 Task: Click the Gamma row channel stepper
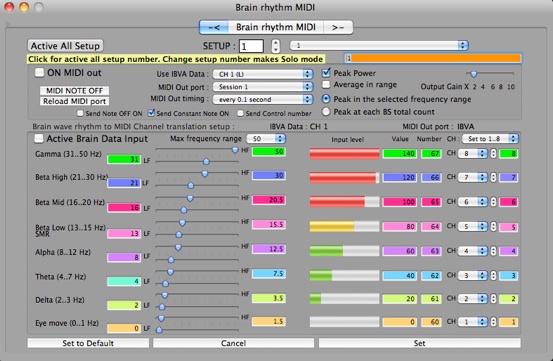[x=493, y=154]
